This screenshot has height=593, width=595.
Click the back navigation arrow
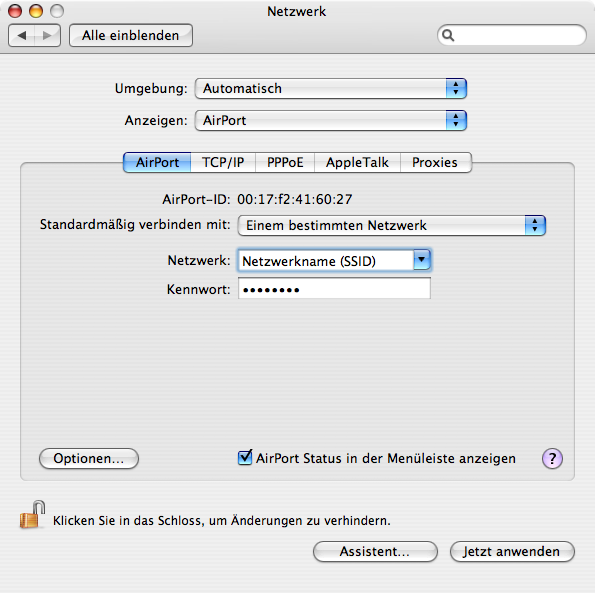tap(22, 36)
